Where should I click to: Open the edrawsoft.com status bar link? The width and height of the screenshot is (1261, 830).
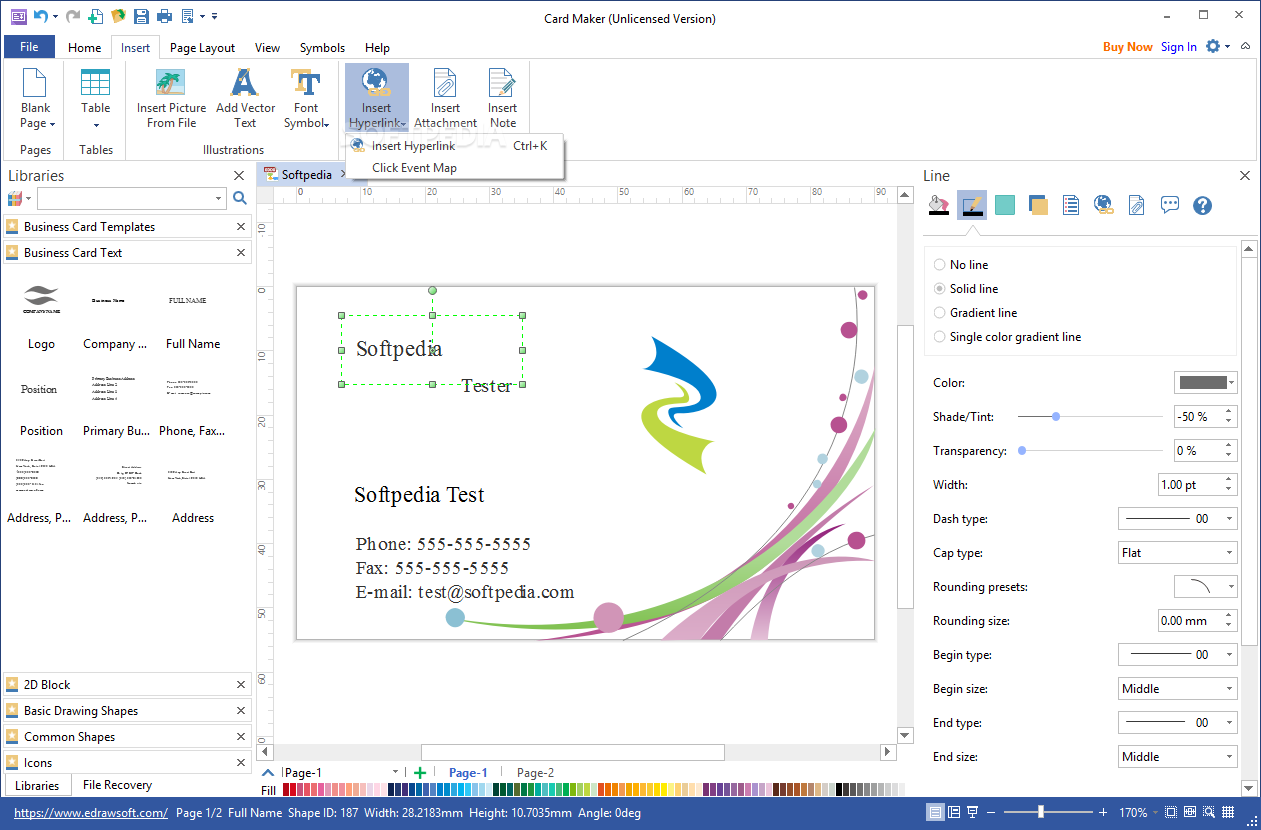pos(91,813)
